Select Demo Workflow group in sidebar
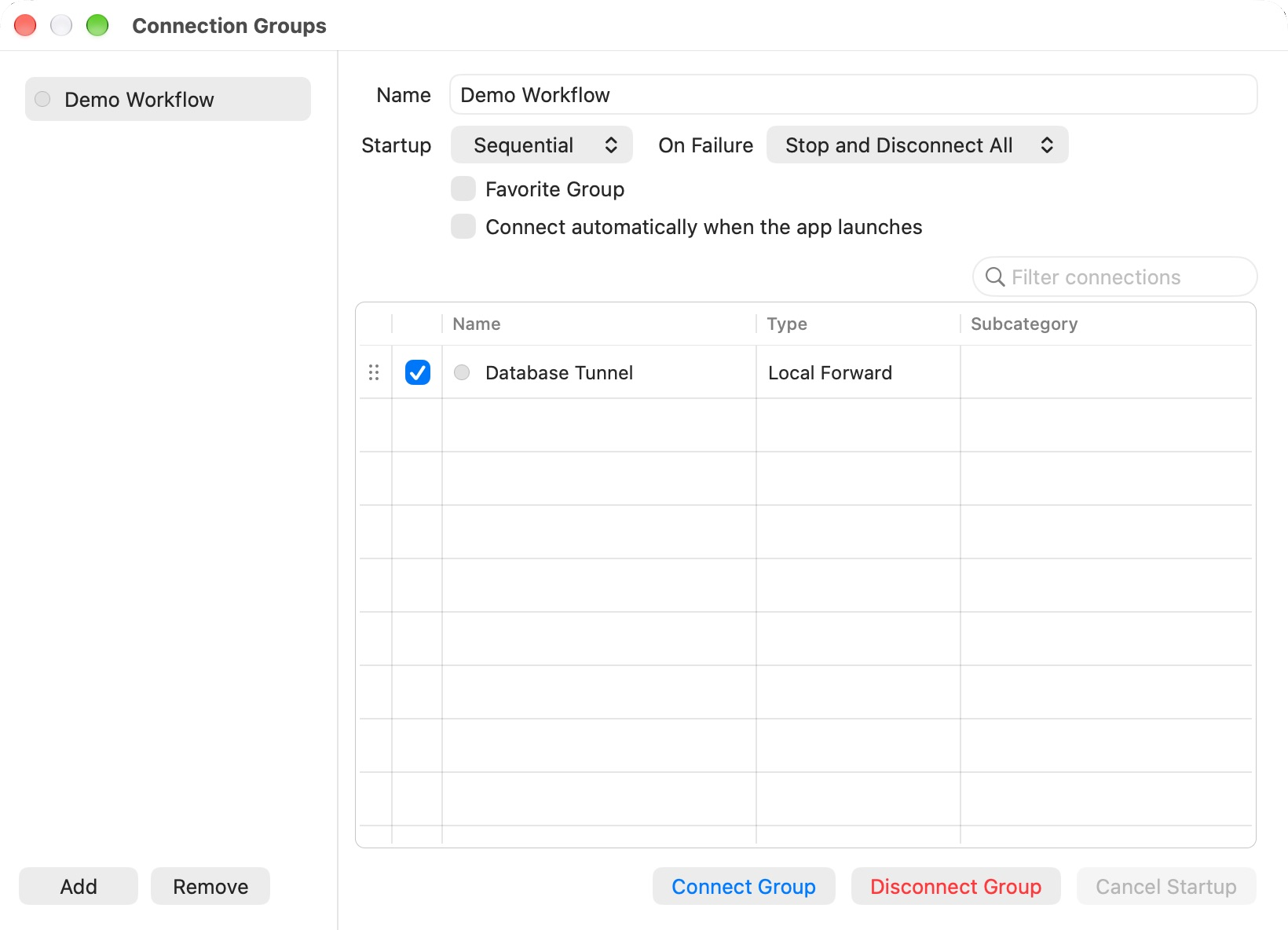Viewport: 1288px width, 930px height. (168, 99)
